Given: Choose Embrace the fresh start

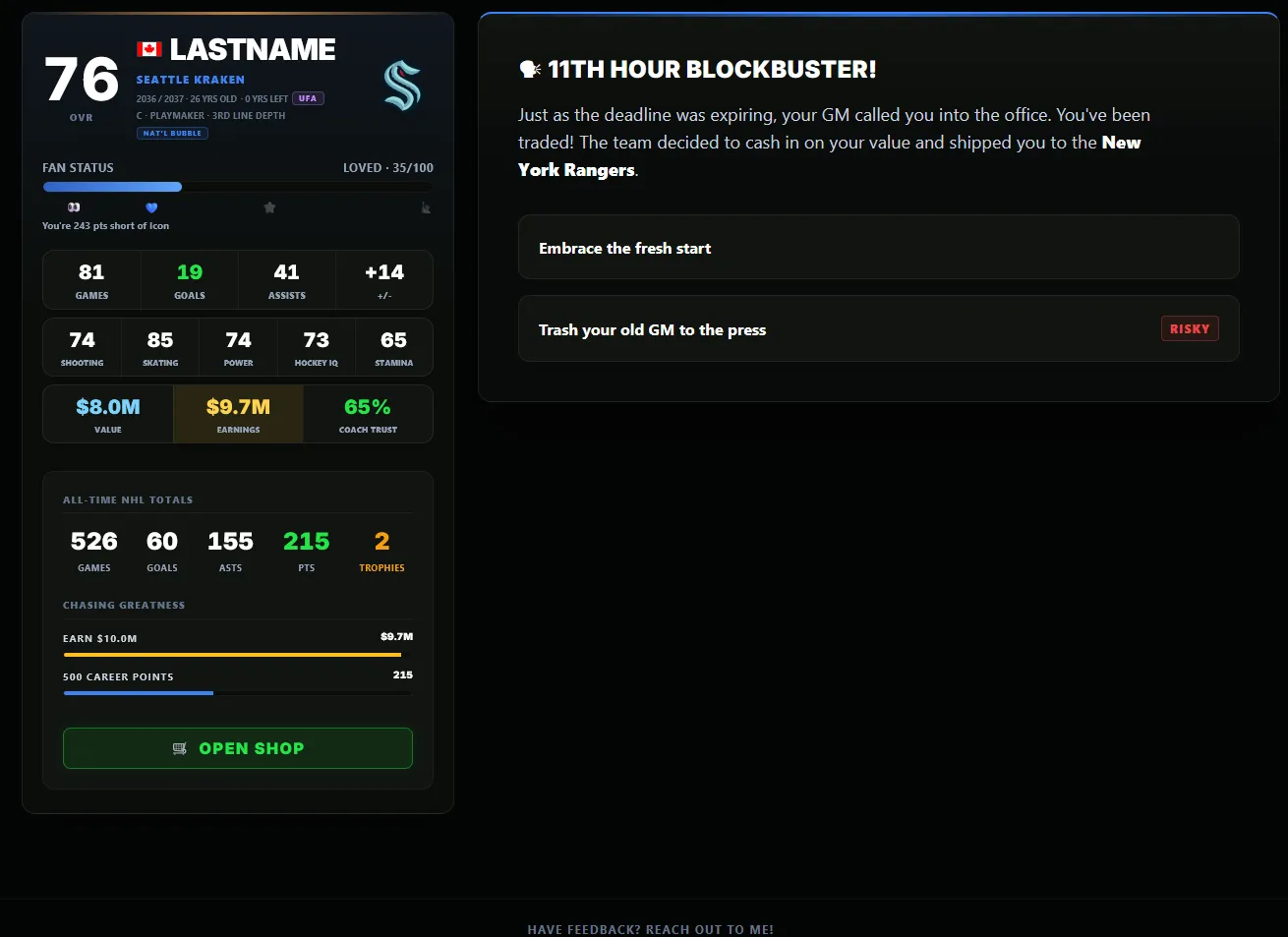Looking at the screenshot, I should click(878, 247).
